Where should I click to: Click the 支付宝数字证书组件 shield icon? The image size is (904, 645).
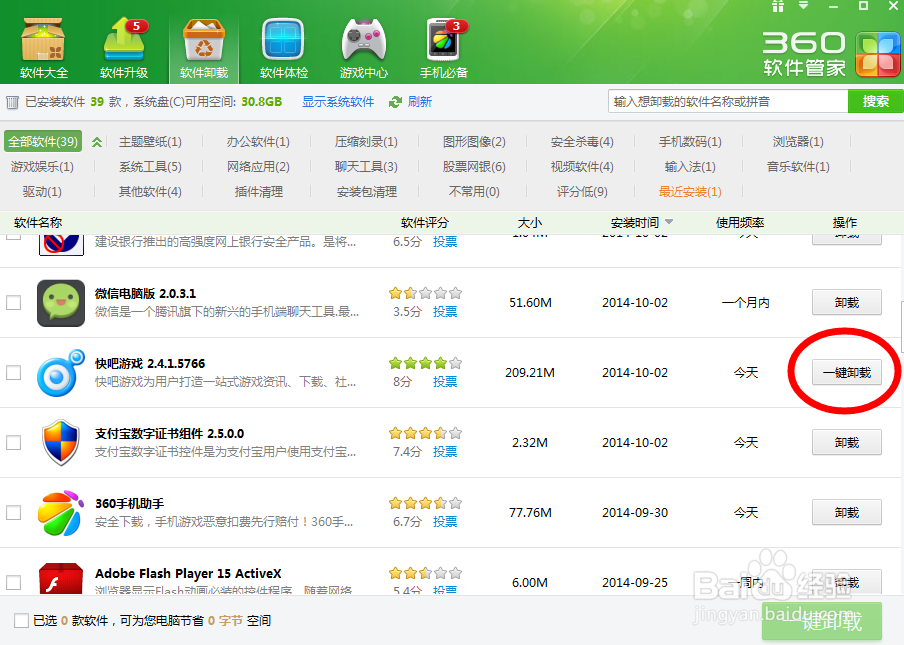click(x=61, y=443)
